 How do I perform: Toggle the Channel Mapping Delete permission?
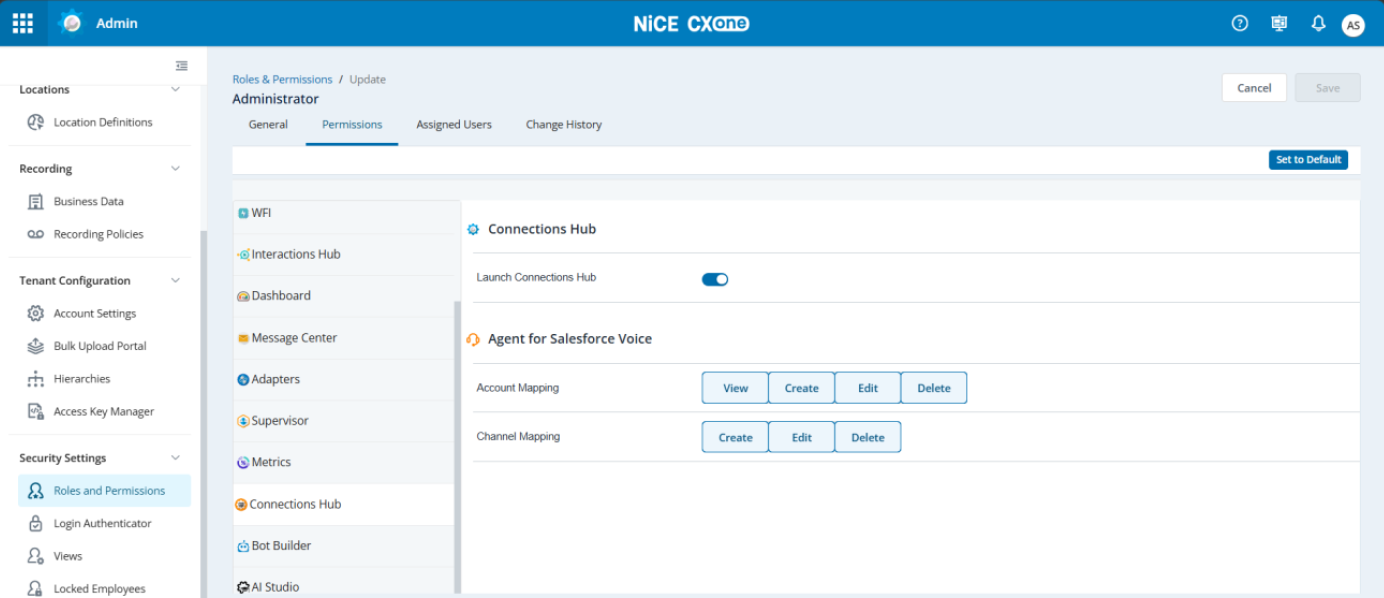click(867, 437)
